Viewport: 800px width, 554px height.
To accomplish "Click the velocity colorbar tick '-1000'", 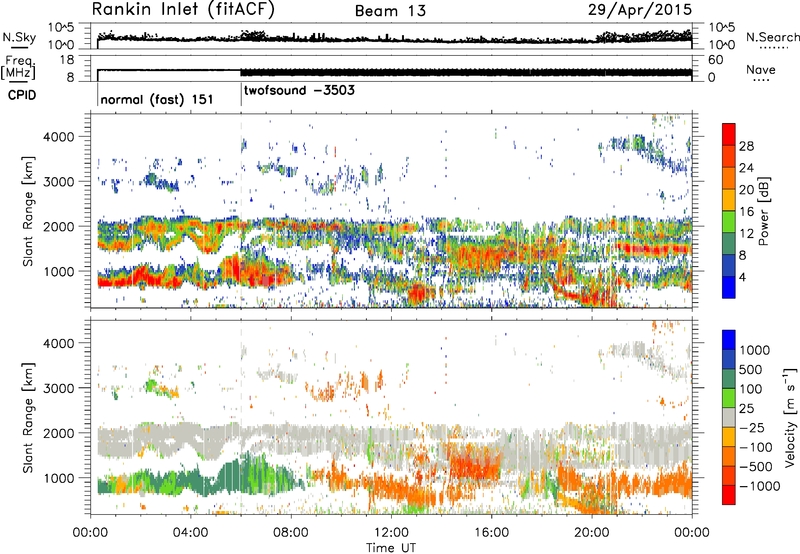I will 760,486.
